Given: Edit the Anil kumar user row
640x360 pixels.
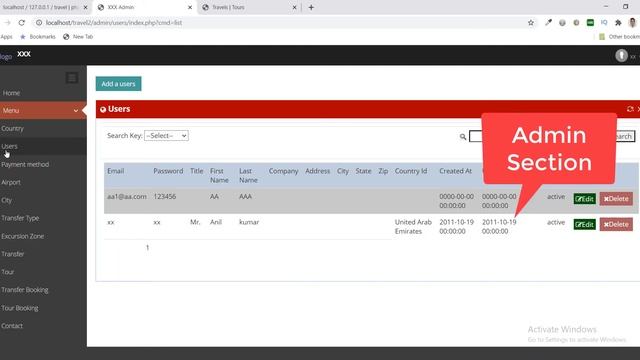Looking at the screenshot, I should (584, 224).
